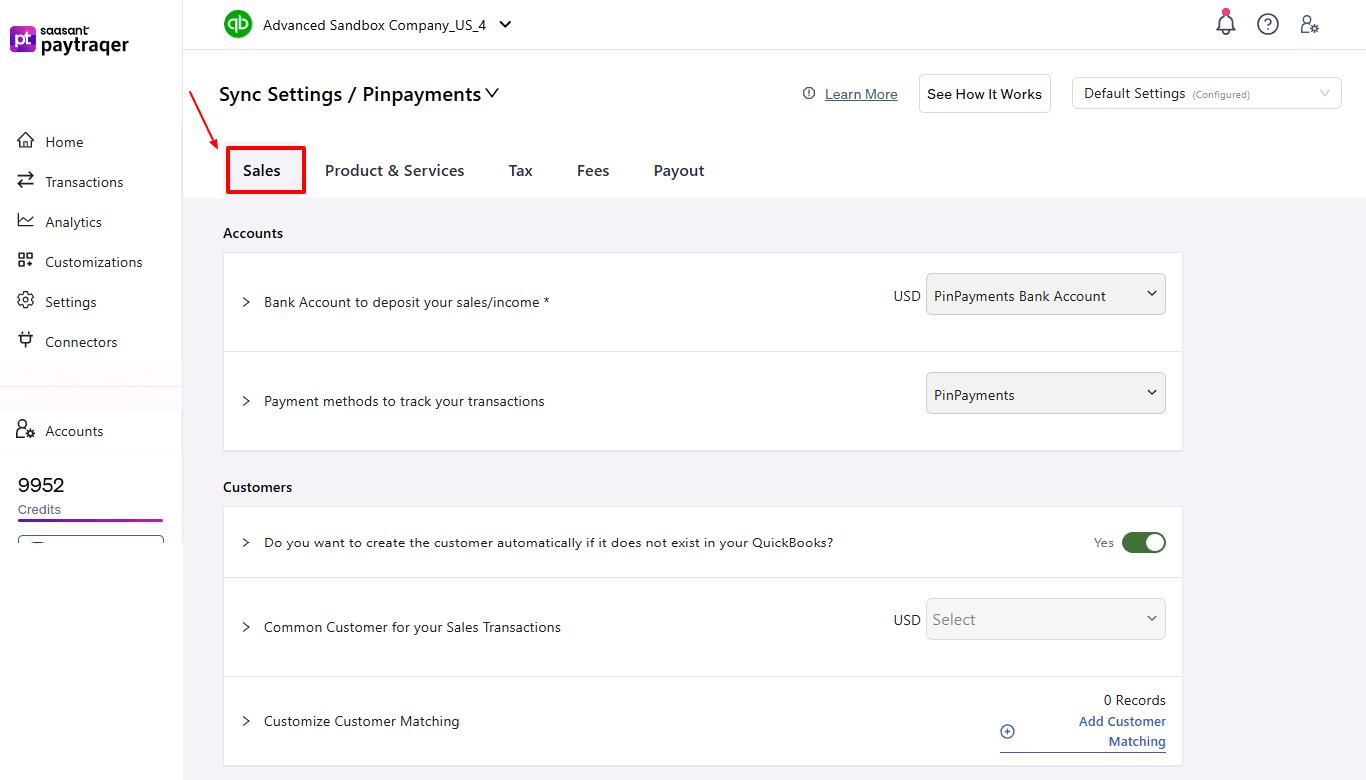Screen dimensions: 1366x780
Task: Open the Payout tab
Action: (x=678, y=170)
